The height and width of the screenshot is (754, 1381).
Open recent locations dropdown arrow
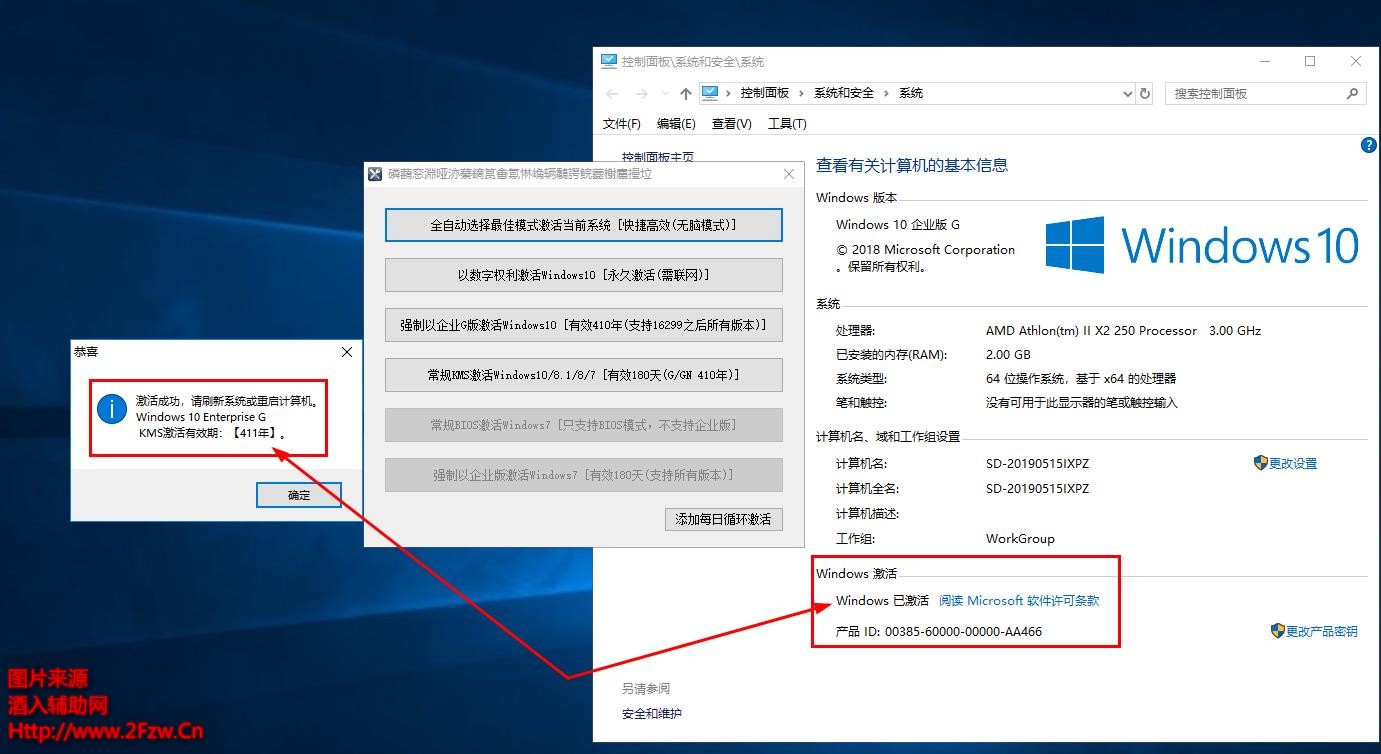tap(664, 94)
